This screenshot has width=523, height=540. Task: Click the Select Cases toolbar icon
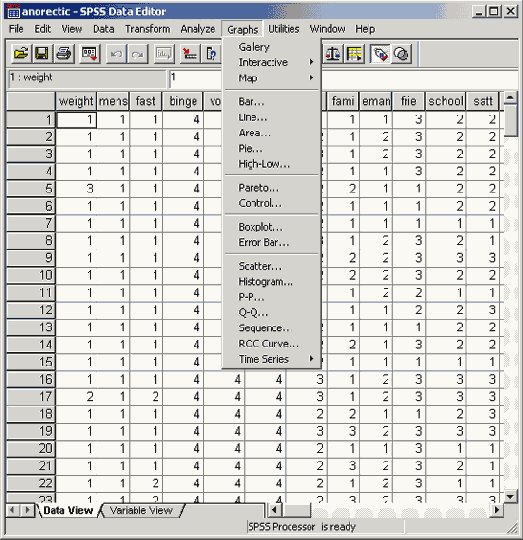pyautogui.click(x=354, y=54)
